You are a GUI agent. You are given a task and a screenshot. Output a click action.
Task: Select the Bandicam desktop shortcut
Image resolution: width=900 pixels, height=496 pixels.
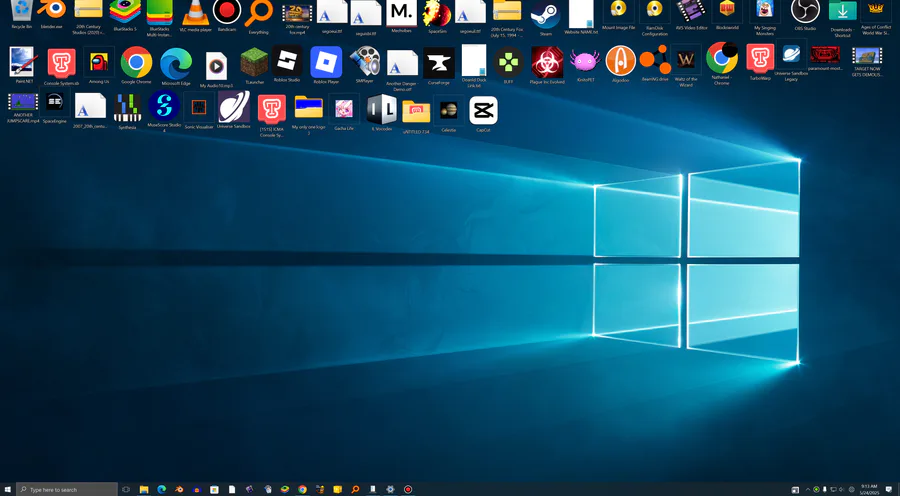(227, 13)
